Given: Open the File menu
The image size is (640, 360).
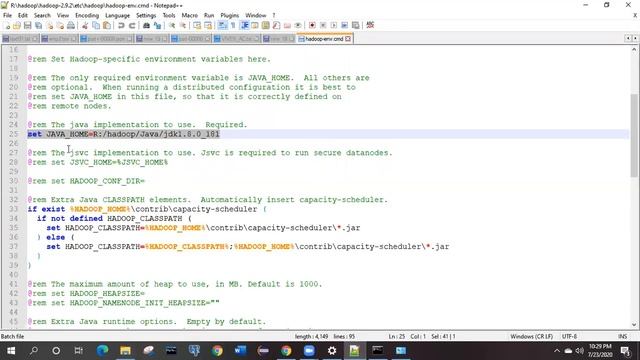Looking at the screenshot, I should point(7,15).
